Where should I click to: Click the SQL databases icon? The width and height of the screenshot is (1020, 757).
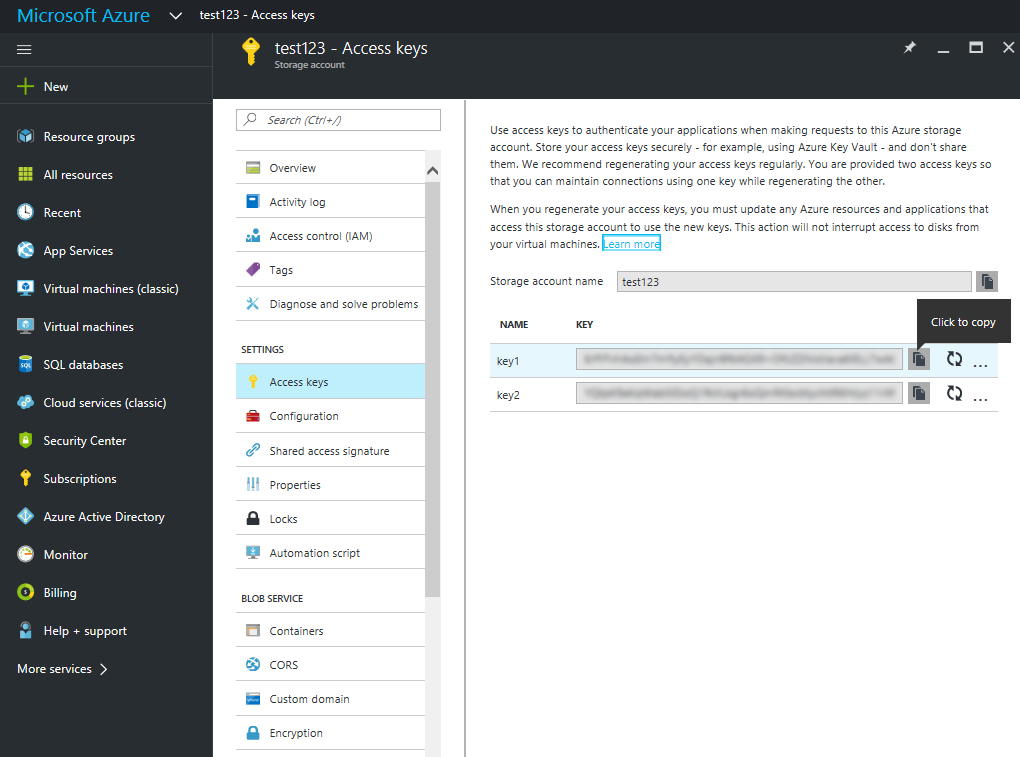tap(25, 364)
